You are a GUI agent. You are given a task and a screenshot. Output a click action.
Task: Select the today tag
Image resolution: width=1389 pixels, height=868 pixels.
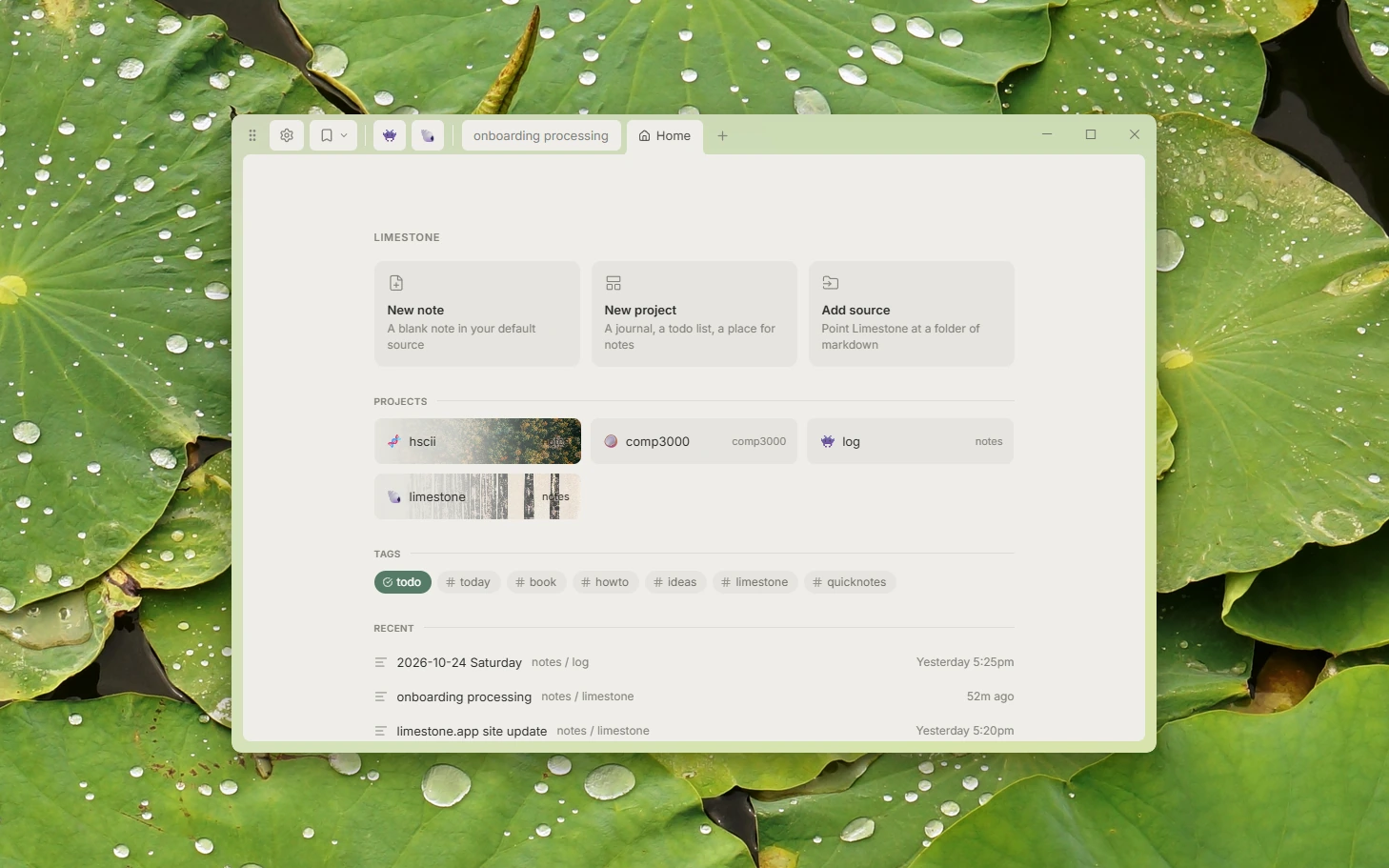468,582
